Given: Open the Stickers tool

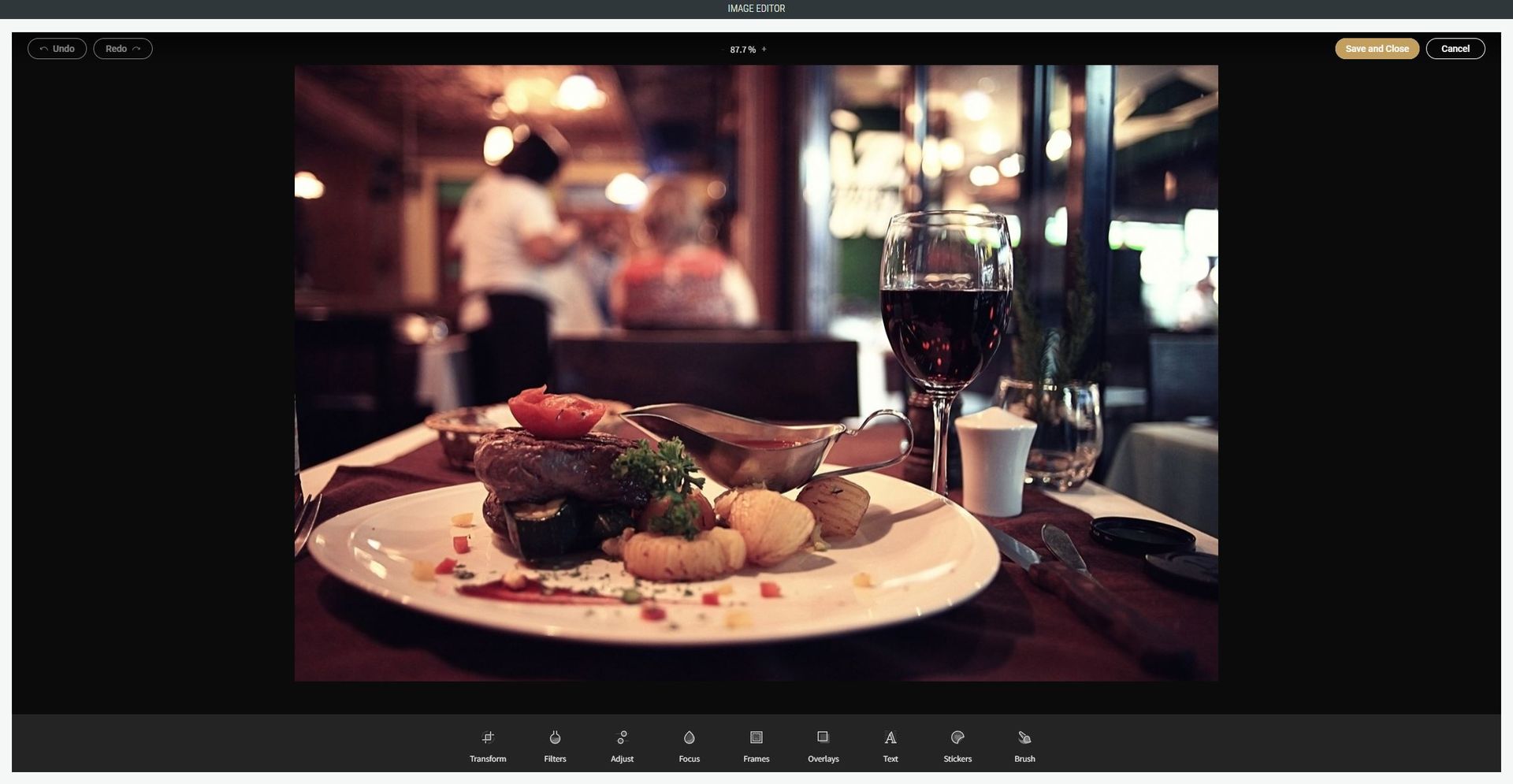Looking at the screenshot, I should (x=957, y=746).
